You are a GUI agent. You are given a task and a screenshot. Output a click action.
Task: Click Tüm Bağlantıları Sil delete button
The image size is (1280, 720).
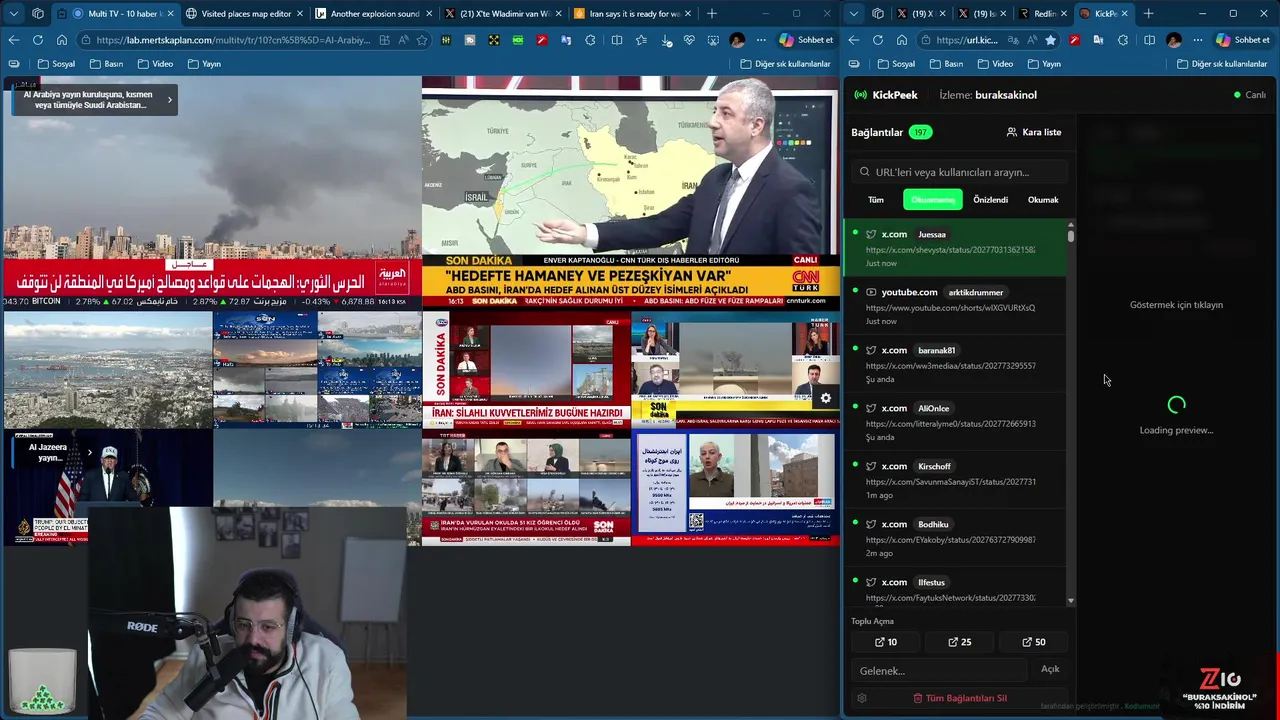[x=960, y=698]
